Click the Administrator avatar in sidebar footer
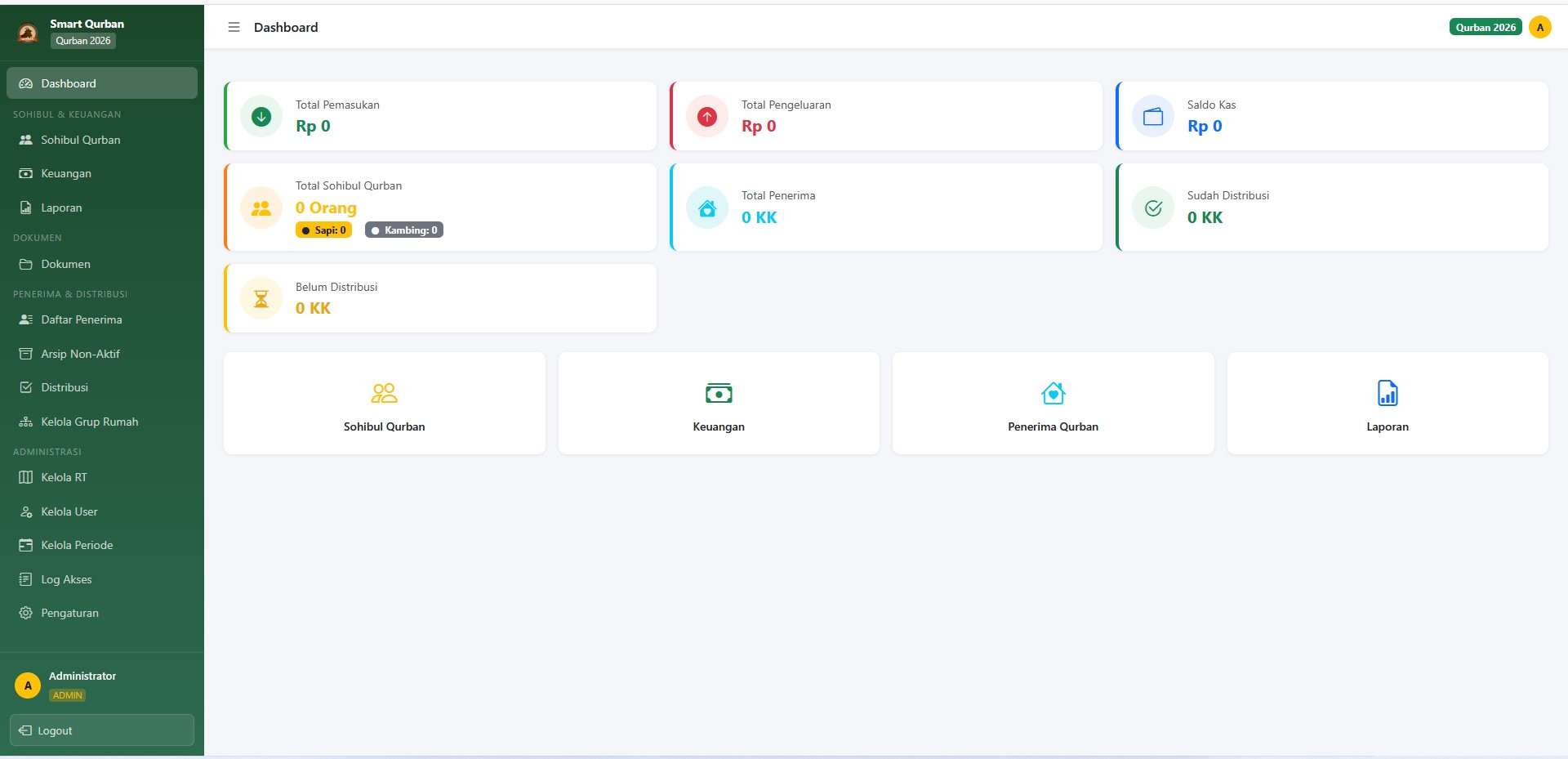Viewport: 1568px width, 759px height. coord(28,685)
